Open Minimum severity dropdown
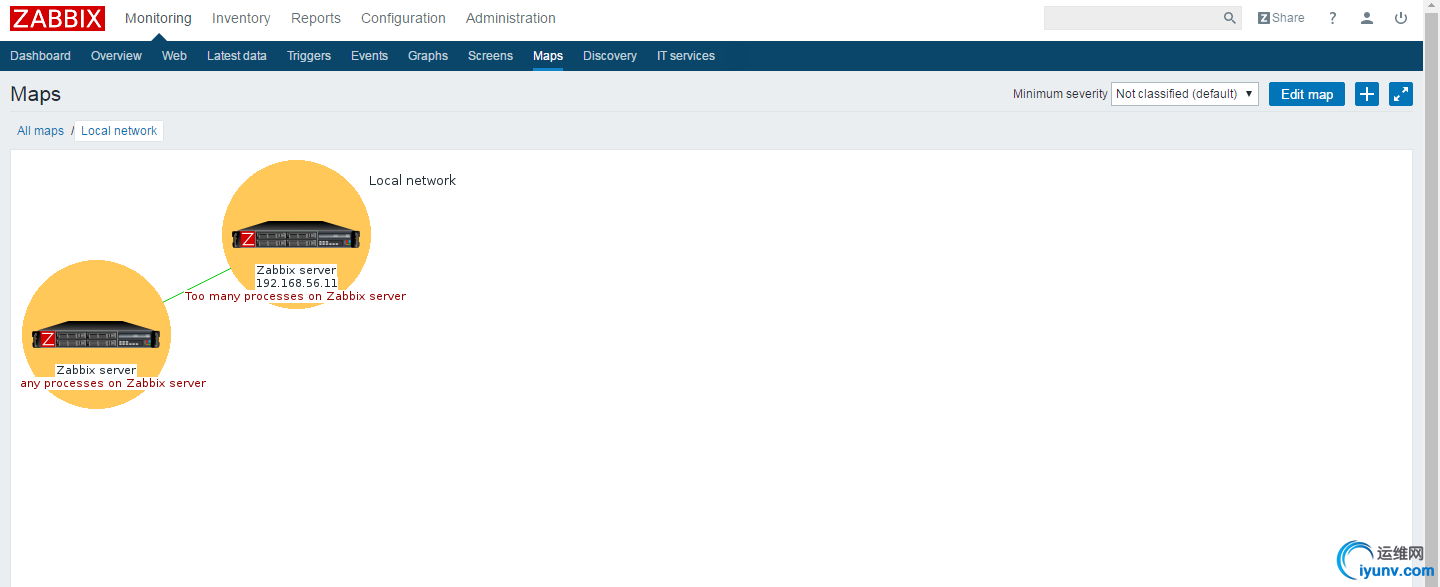The height and width of the screenshot is (587, 1440). pos(1185,94)
